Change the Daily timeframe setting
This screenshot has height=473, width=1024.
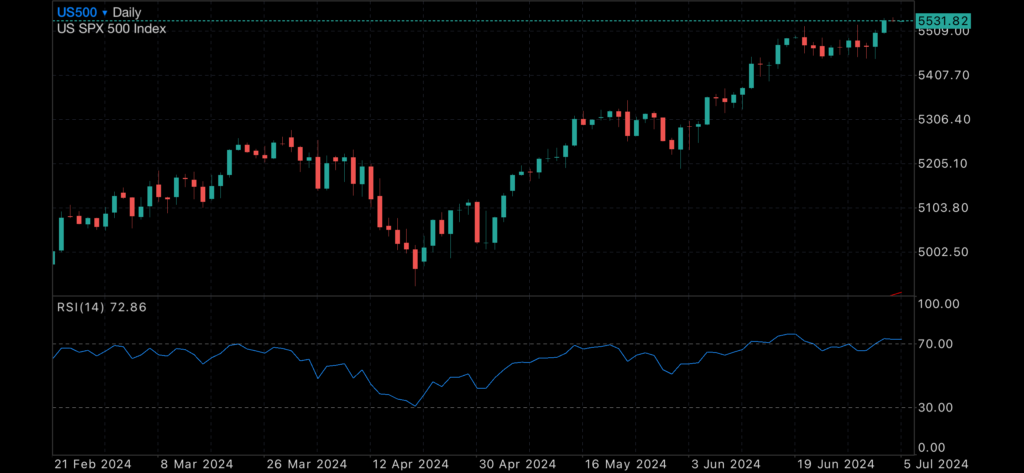[127, 12]
